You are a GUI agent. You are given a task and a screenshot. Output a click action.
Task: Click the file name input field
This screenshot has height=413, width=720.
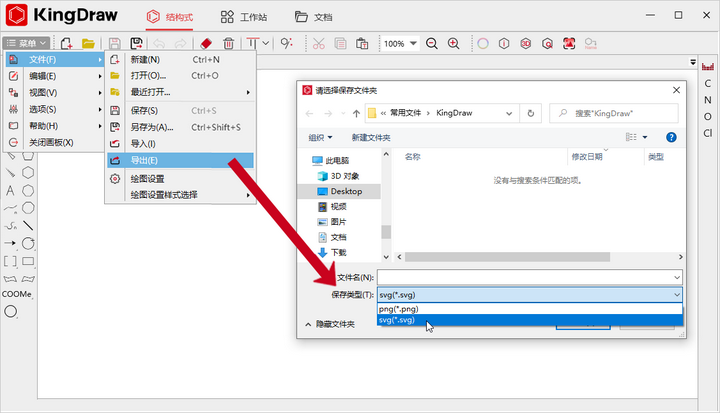pos(529,277)
